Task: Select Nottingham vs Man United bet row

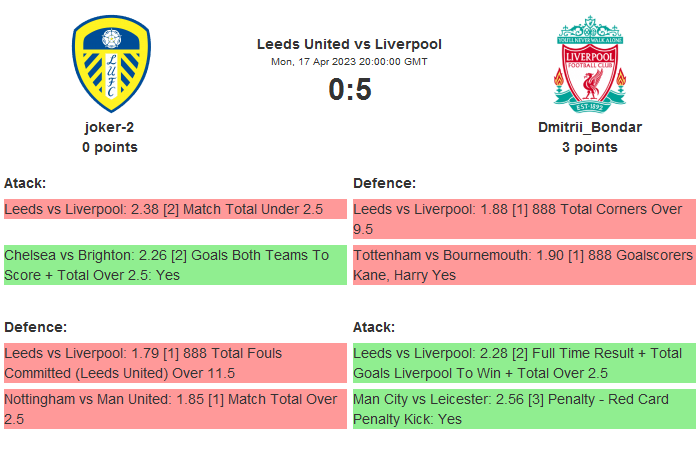Action: tap(175, 409)
